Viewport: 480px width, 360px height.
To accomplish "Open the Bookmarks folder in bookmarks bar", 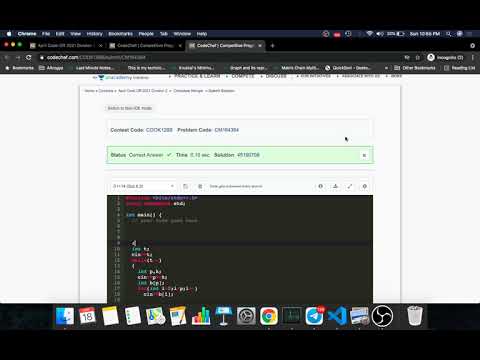I will coord(20,68).
